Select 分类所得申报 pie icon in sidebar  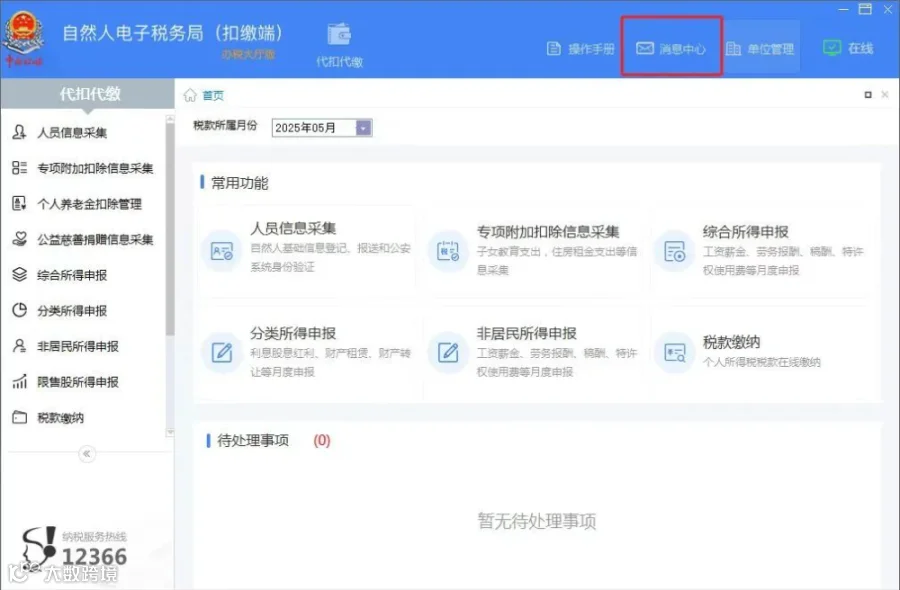pos(19,310)
